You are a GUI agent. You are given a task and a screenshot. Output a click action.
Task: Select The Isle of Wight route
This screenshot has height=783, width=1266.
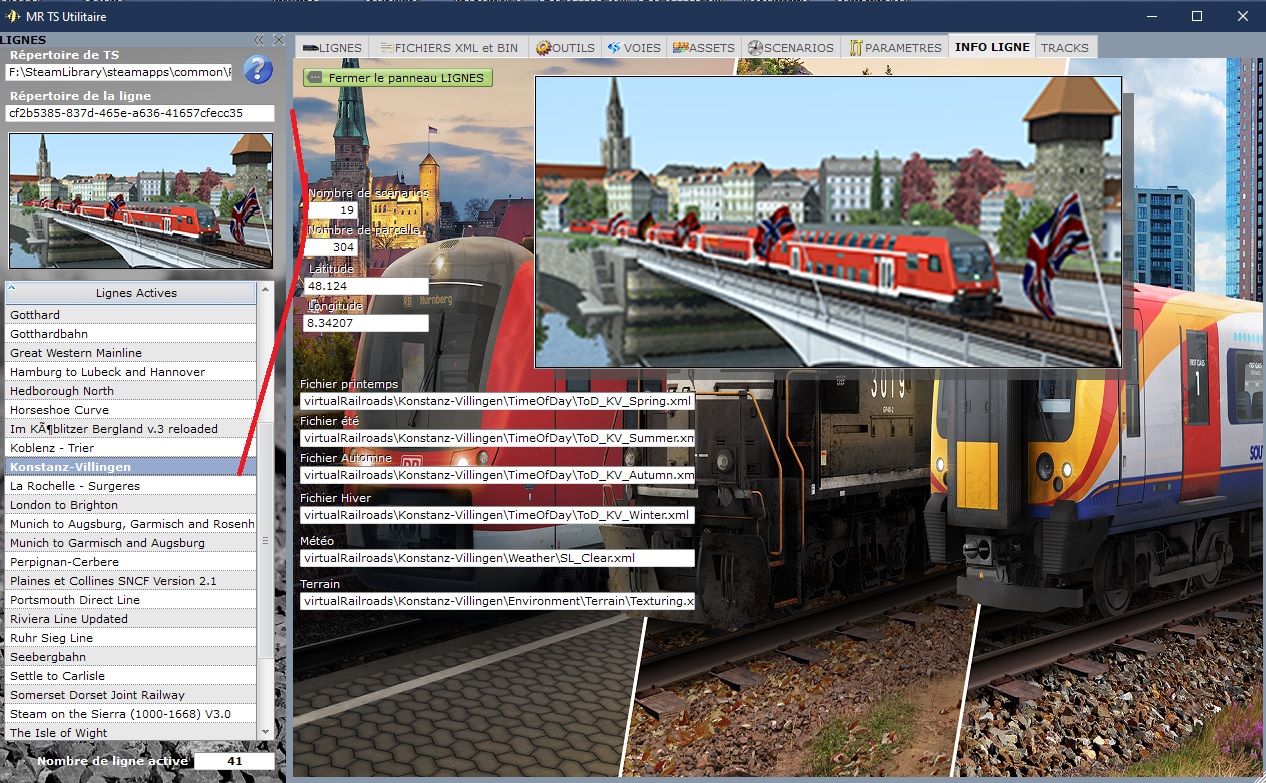(x=130, y=733)
